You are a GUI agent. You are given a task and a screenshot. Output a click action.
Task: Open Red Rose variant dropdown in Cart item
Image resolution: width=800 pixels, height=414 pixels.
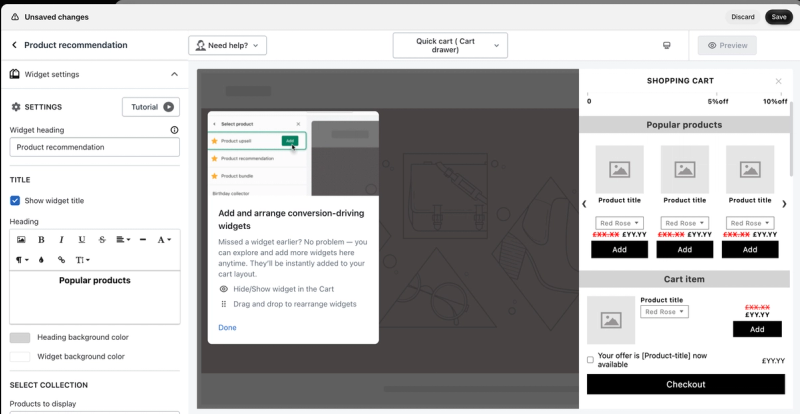(664, 312)
